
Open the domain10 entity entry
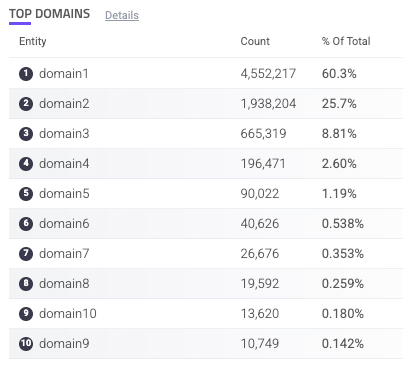[68, 314]
